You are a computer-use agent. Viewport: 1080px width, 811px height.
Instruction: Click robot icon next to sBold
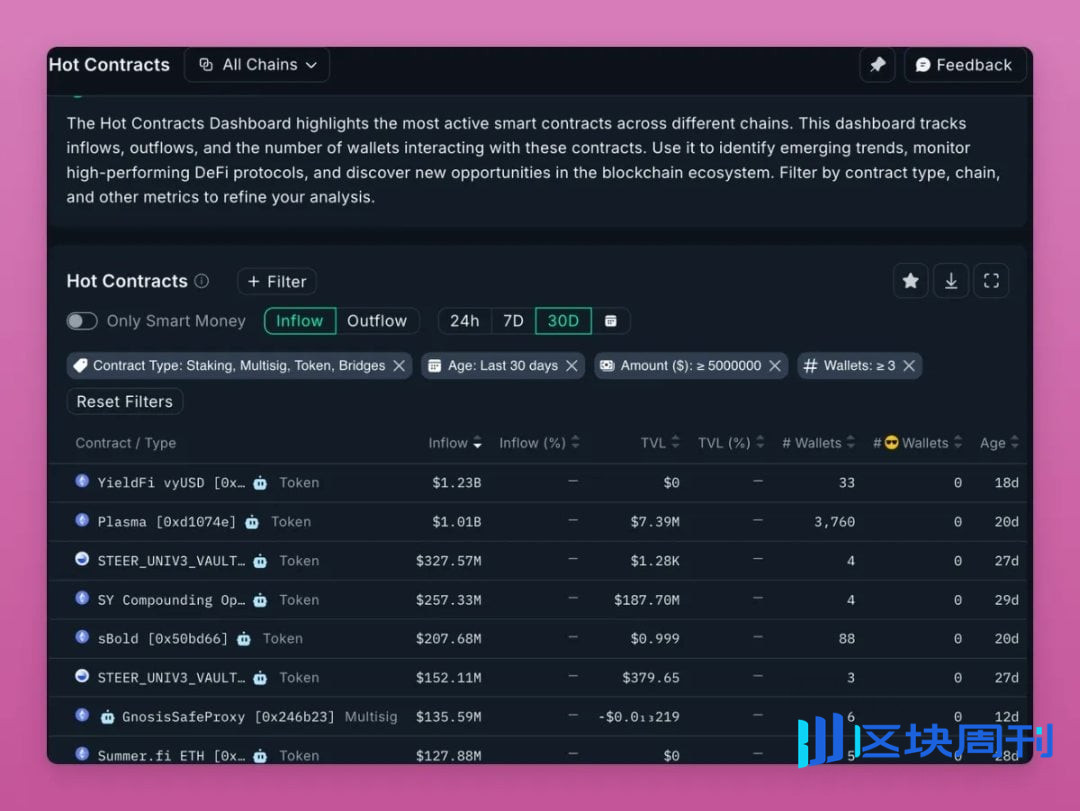pyautogui.click(x=244, y=639)
